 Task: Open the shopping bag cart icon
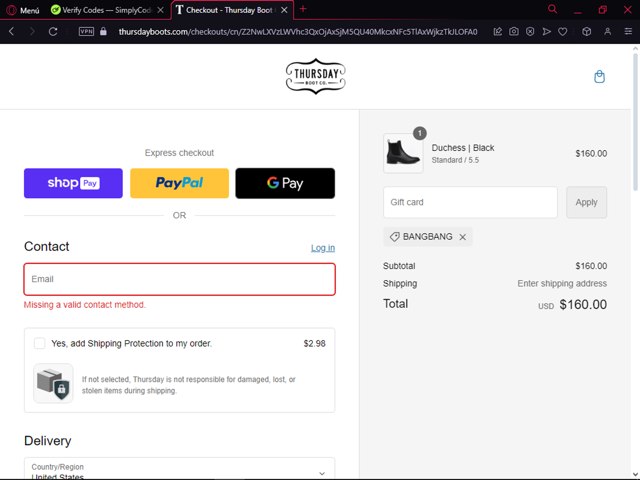(599, 76)
